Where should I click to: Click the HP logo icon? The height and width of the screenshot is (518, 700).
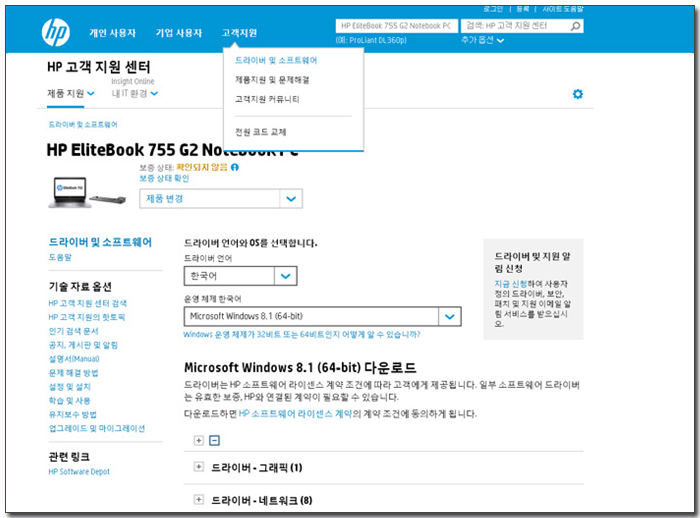pos(56,32)
